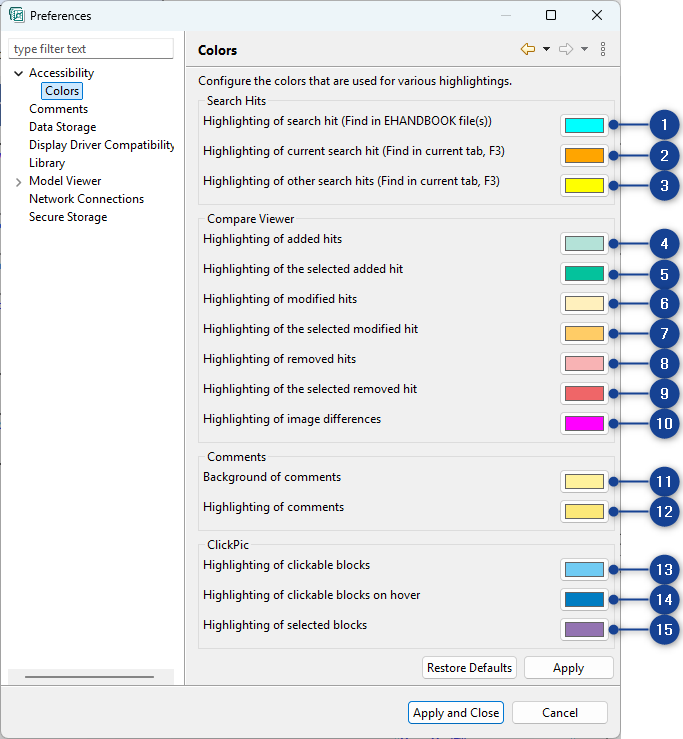Change the Highlighting of comments color

[x=584, y=511]
